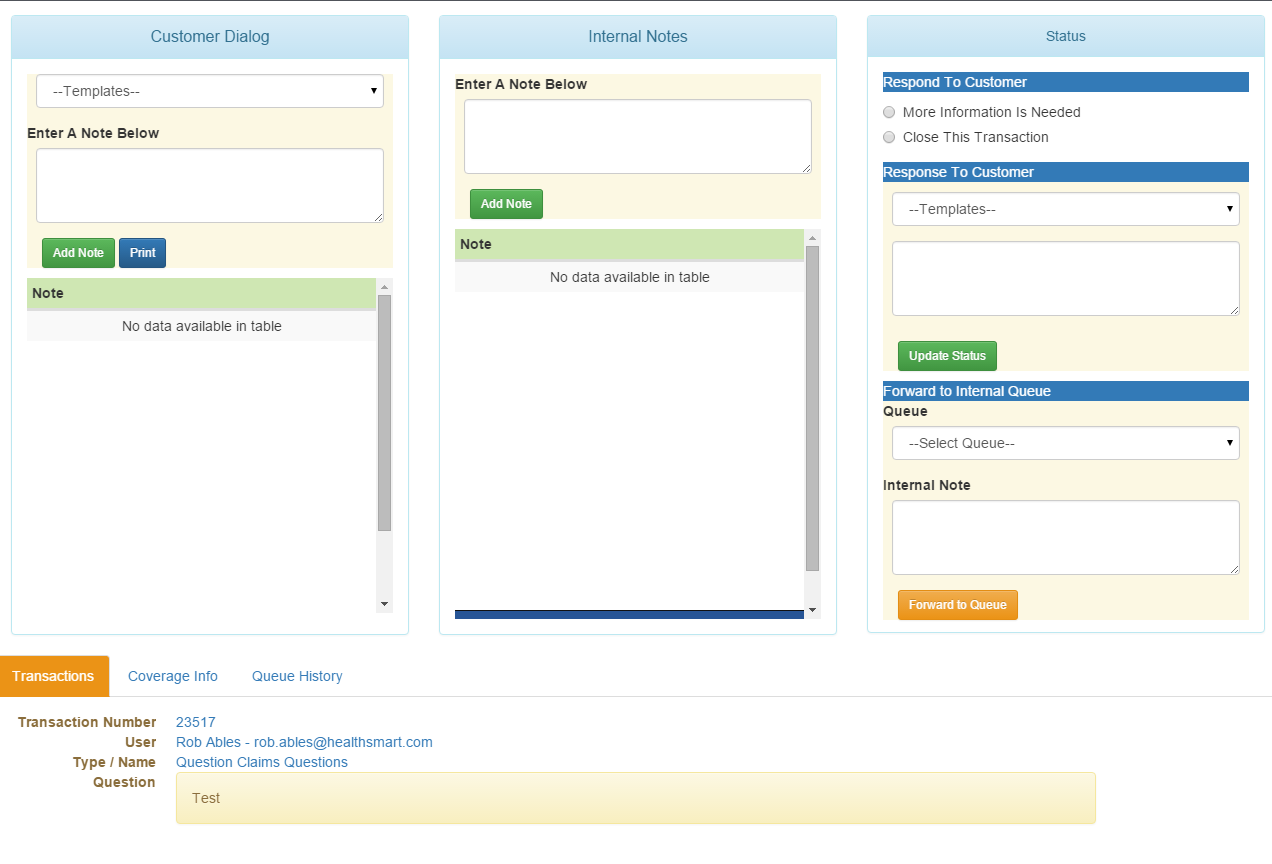
Task: Click the Response To Customer text area
Action: (1065, 279)
